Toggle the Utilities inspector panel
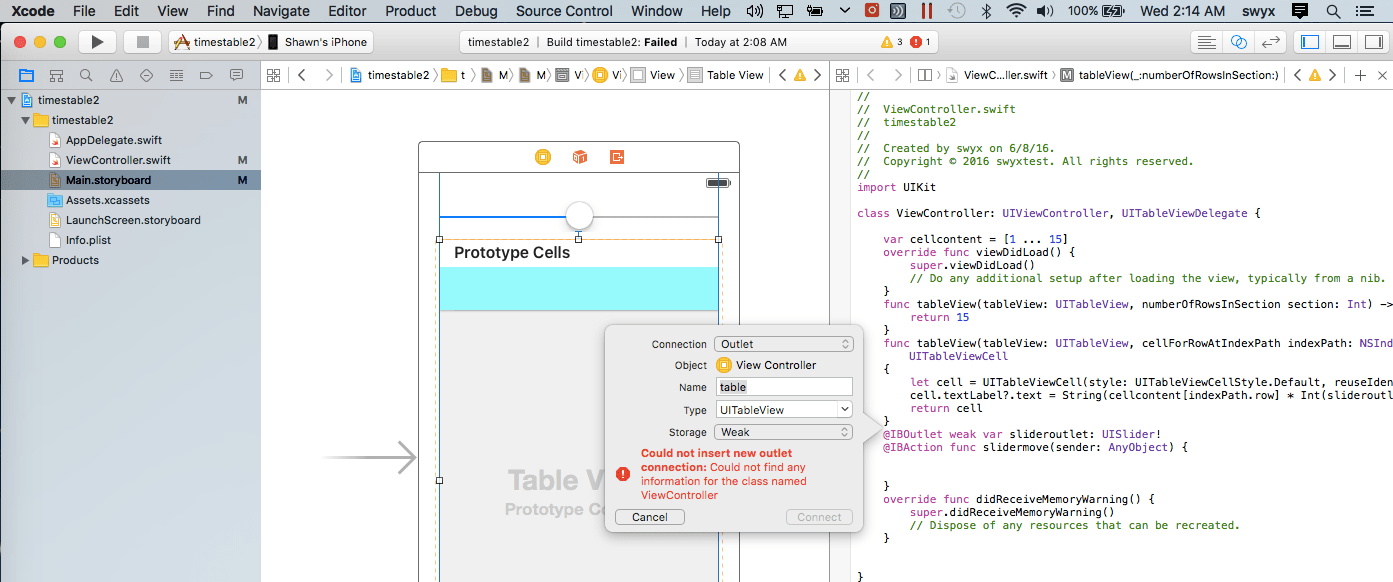The width and height of the screenshot is (1393, 582). (x=1374, y=42)
